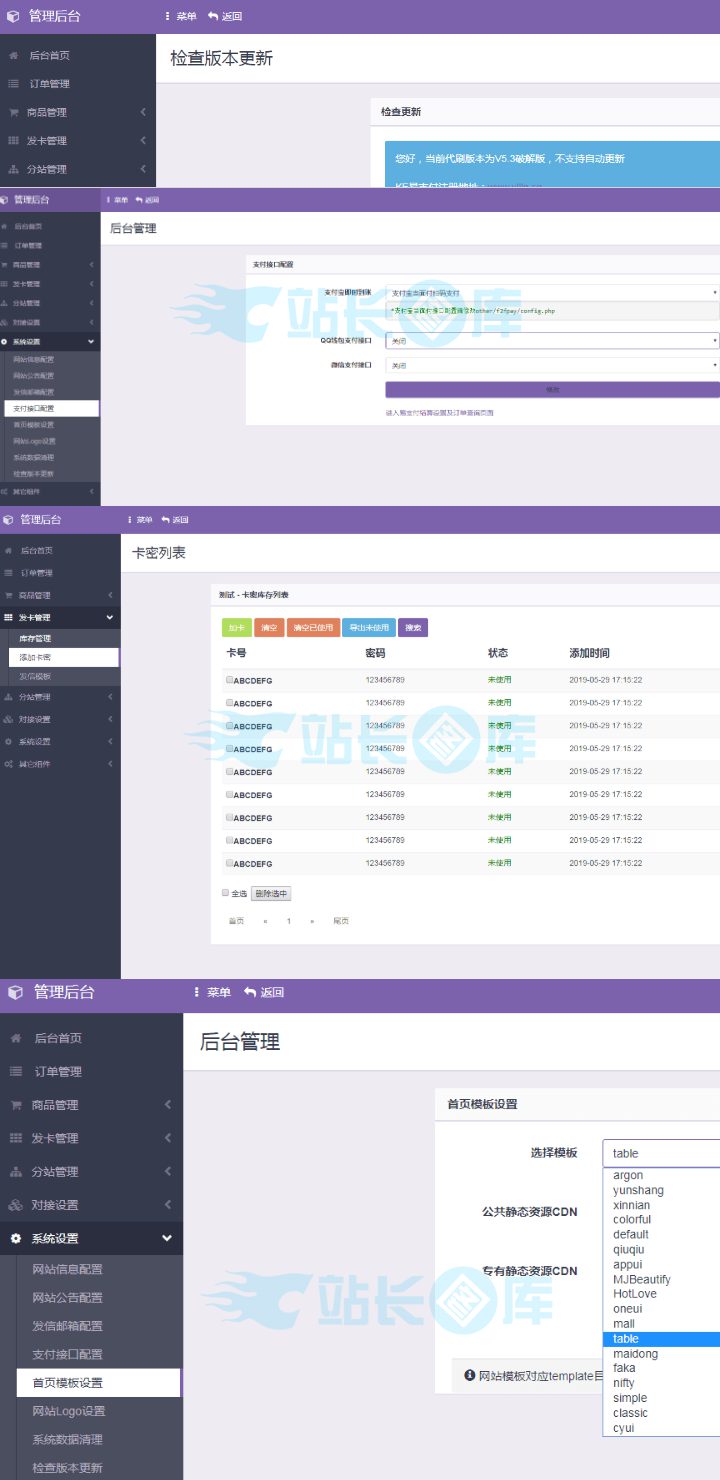The height and width of the screenshot is (1480, 720).
Task: Go to 尾页 in card list pagination
Action: pos(341,921)
